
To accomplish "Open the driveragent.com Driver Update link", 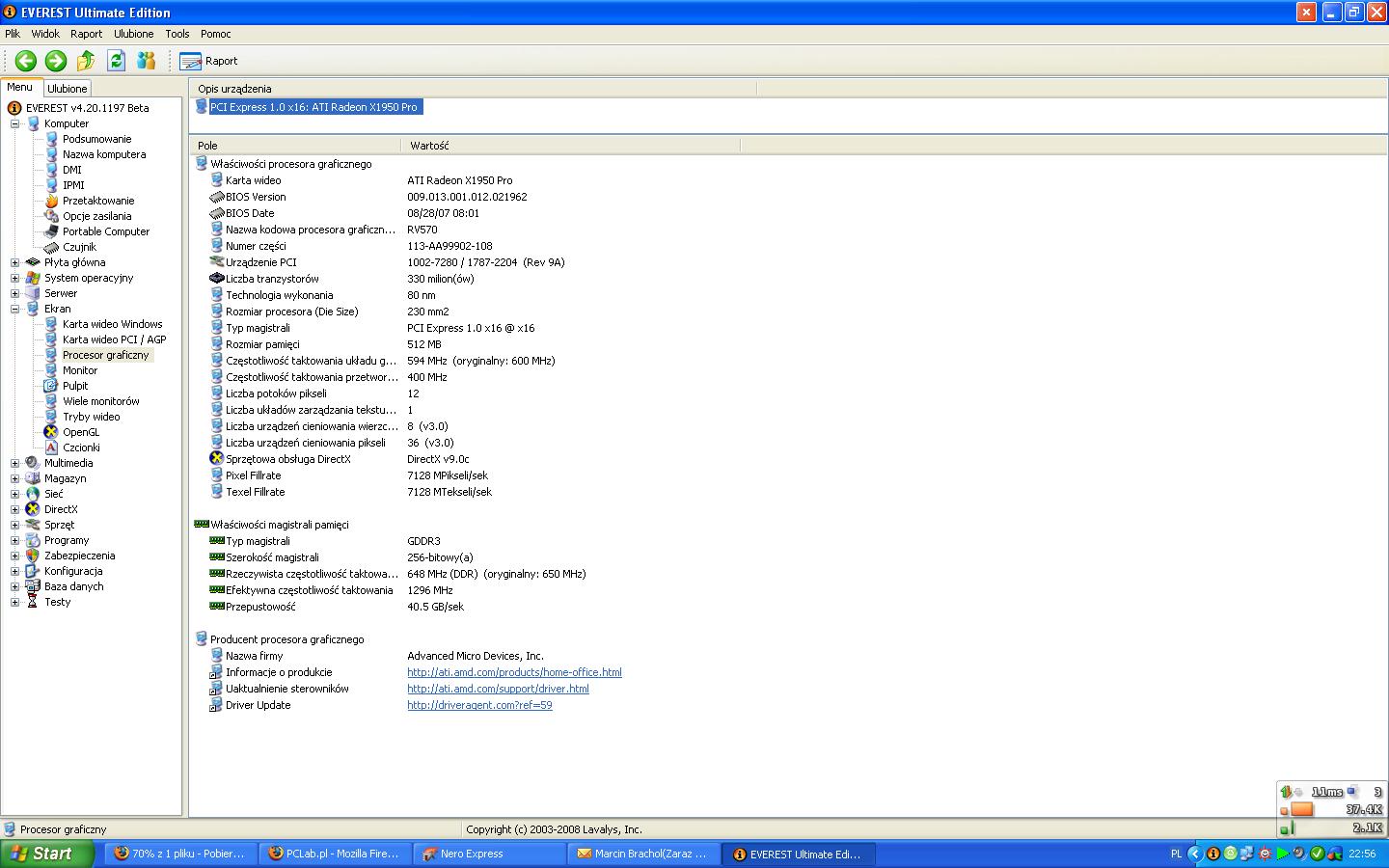I will 479,705.
